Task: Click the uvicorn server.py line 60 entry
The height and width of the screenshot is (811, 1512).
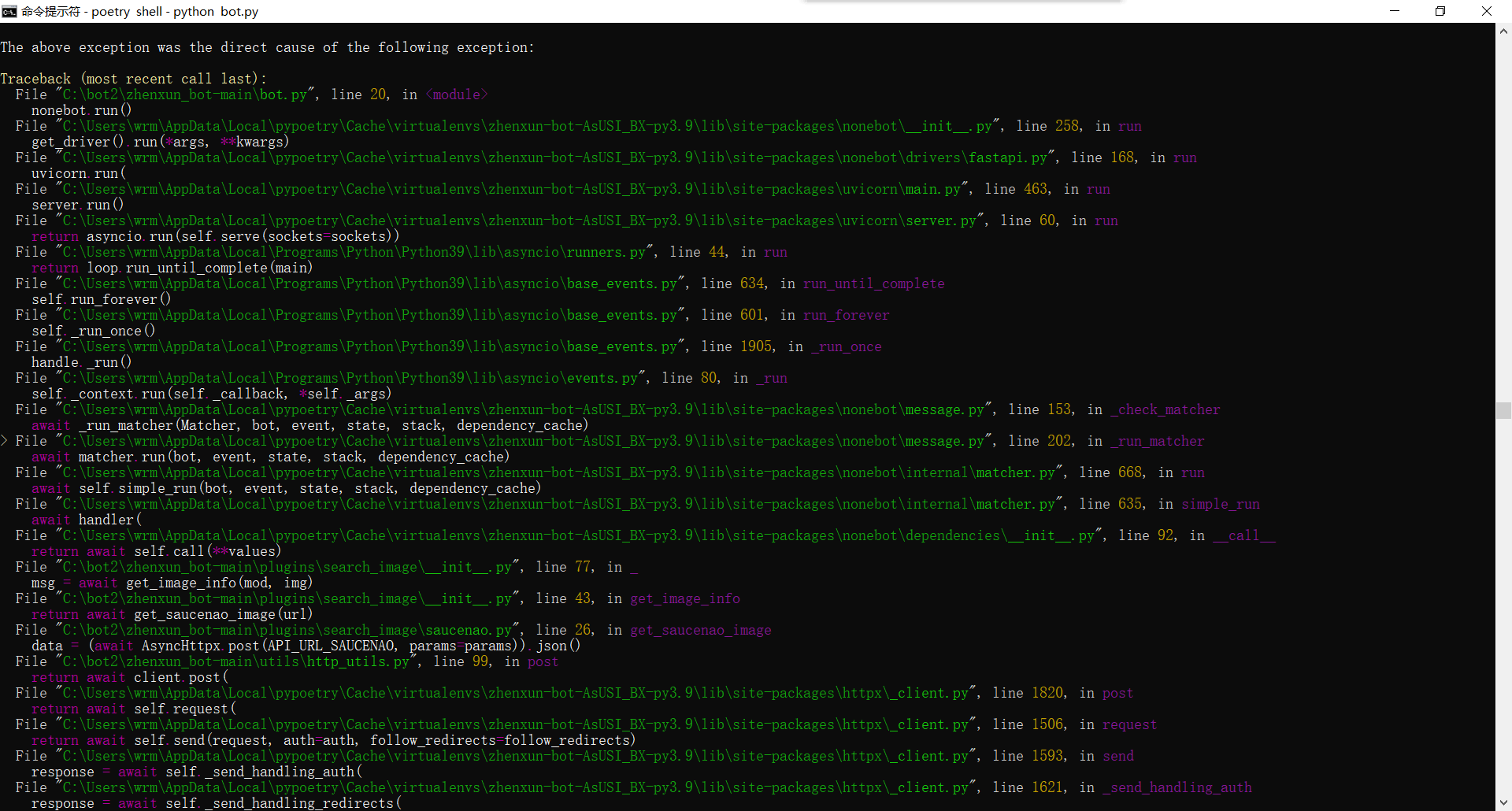Action: (566, 220)
